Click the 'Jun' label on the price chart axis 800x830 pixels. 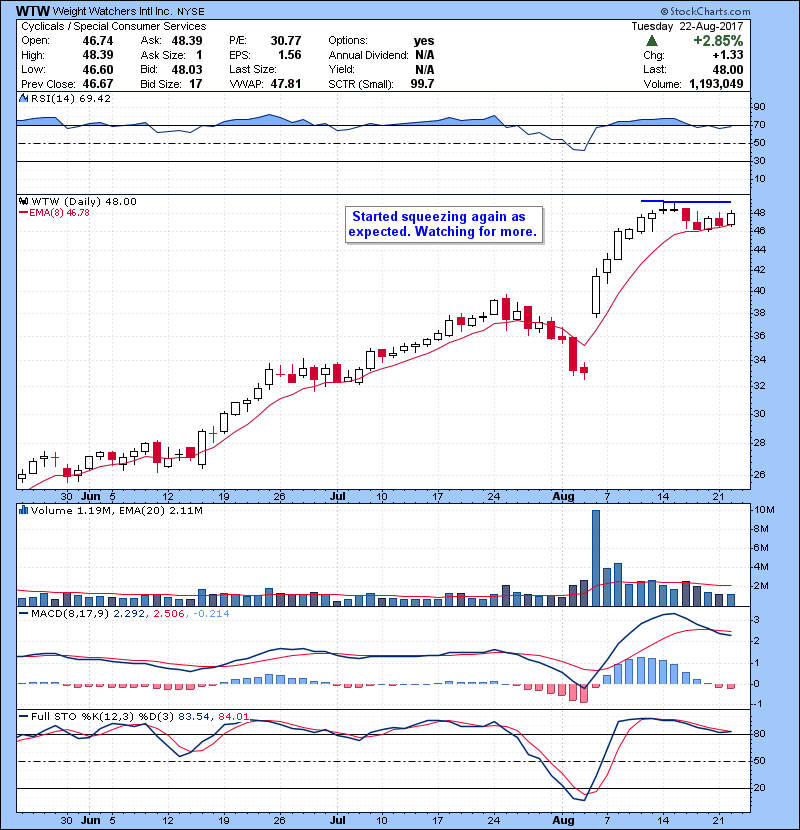91,497
